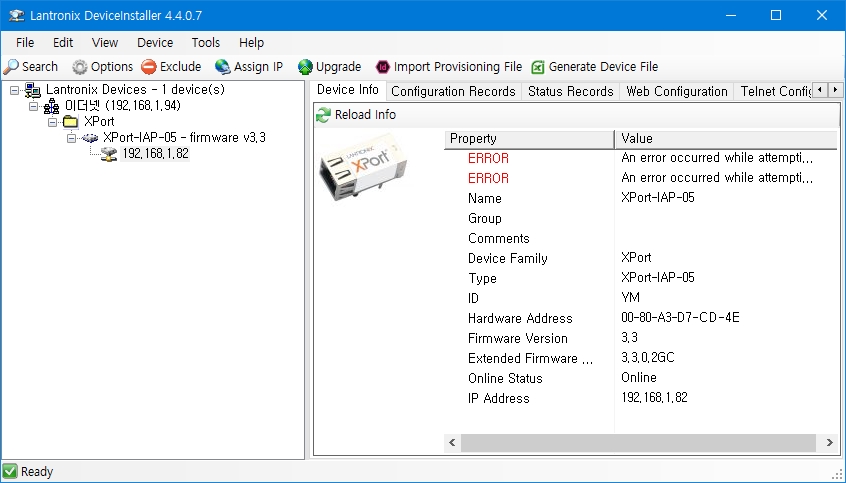
Task: Open the Tools menu
Action: click(206, 43)
